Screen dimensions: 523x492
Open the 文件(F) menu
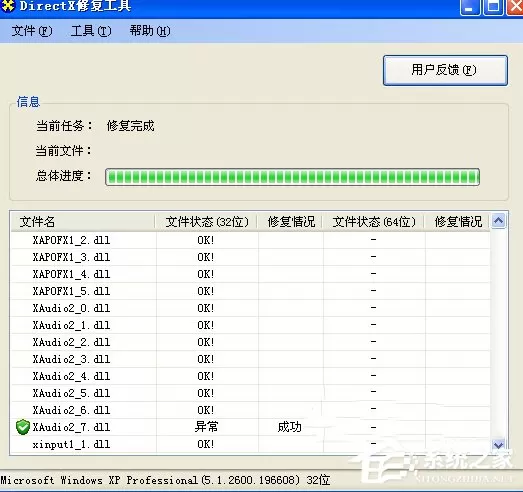pyautogui.click(x=32, y=31)
